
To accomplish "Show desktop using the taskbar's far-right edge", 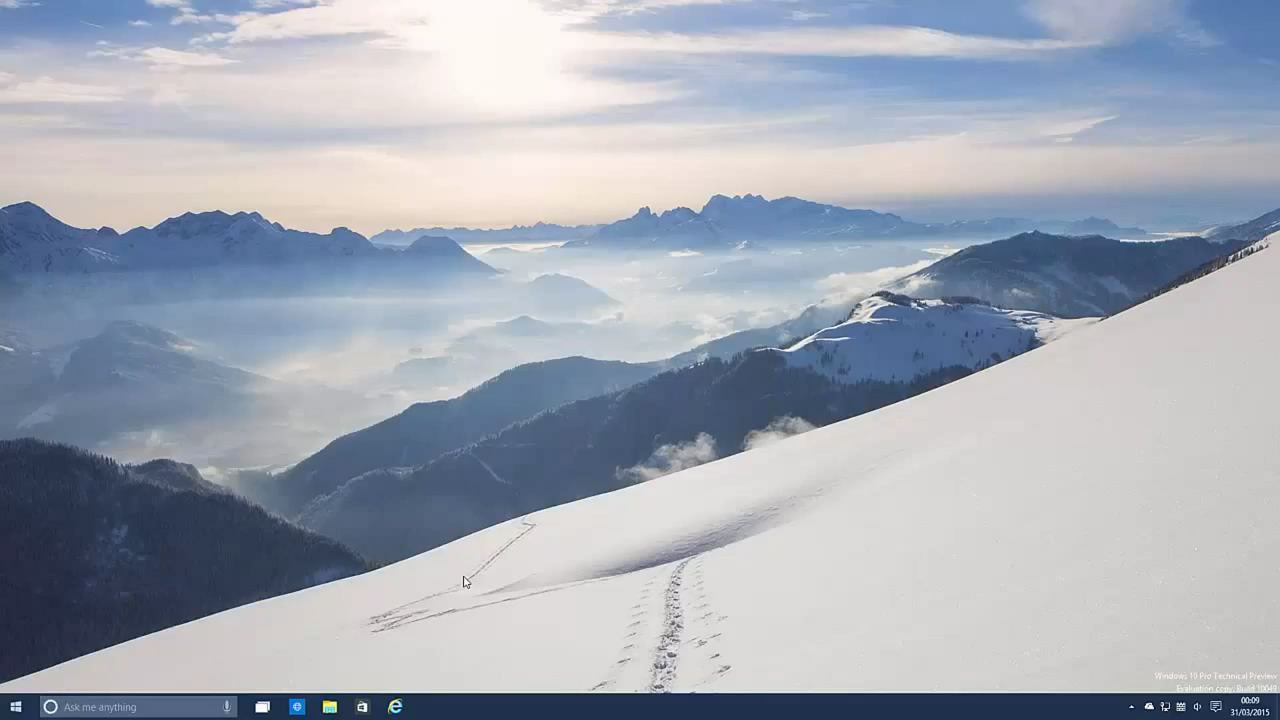I will click(x=1278, y=707).
